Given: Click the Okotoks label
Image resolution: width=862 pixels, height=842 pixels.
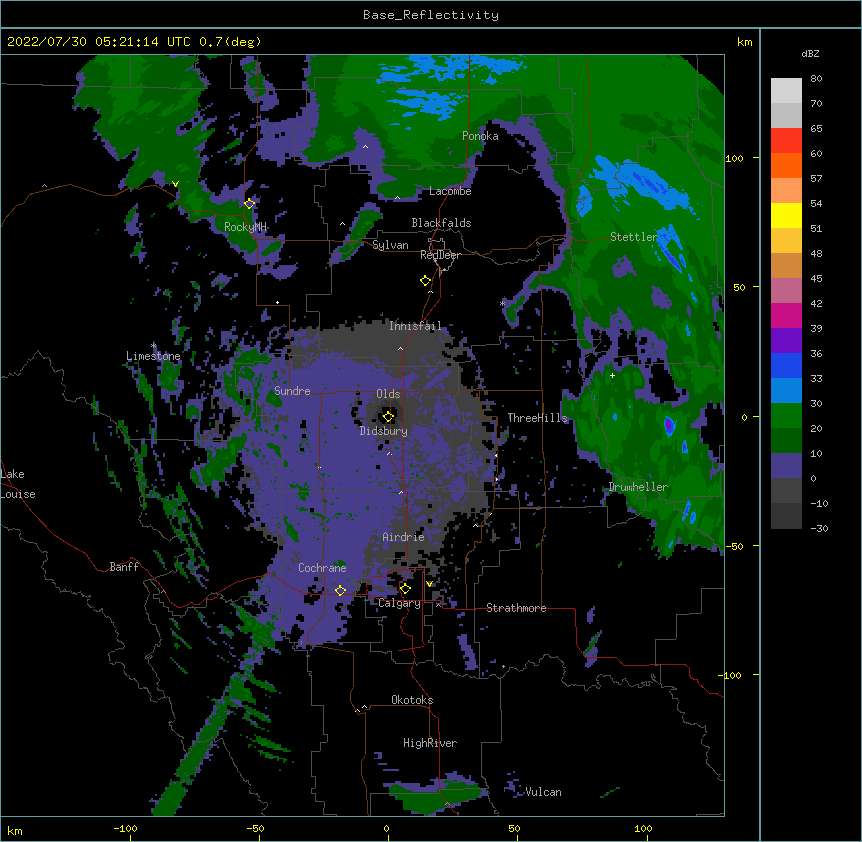Looking at the screenshot, I should tap(412, 700).
